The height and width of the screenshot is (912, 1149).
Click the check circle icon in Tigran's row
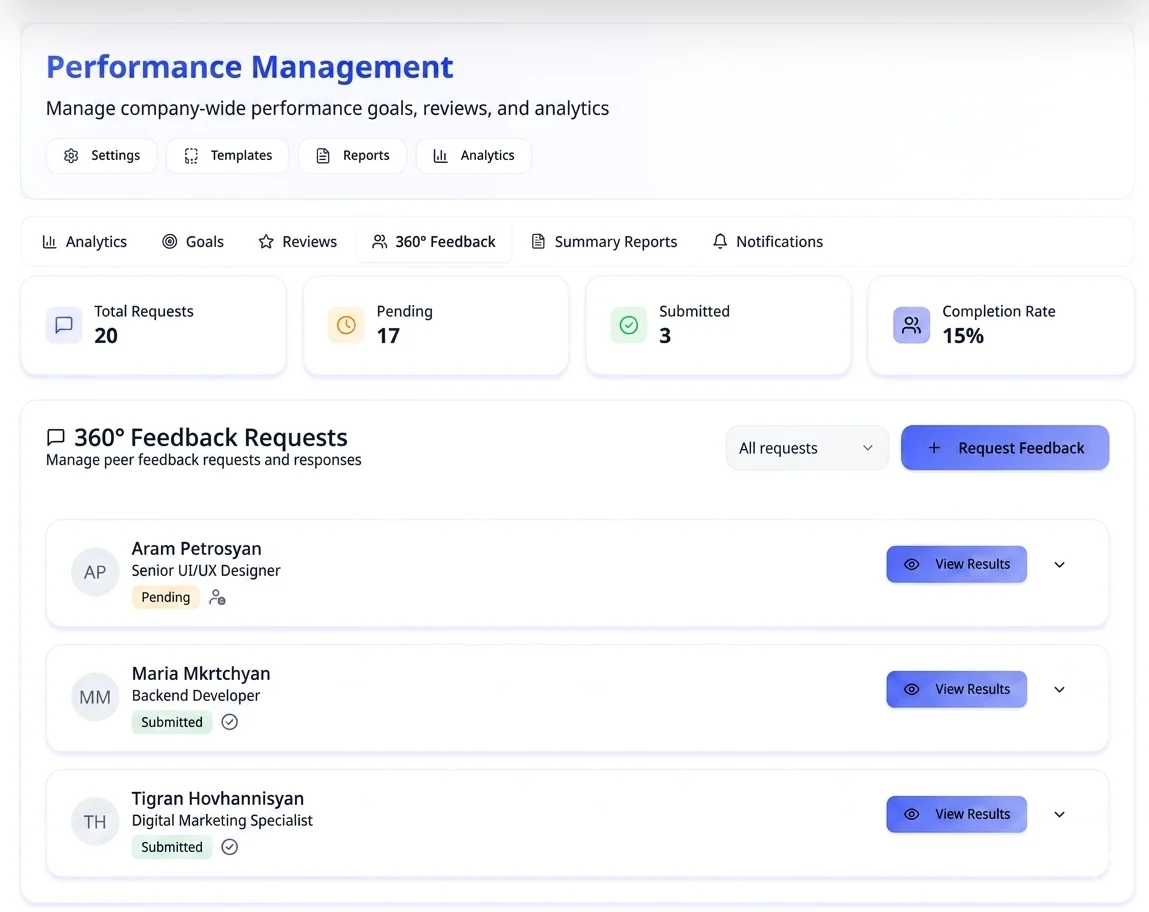click(229, 847)
